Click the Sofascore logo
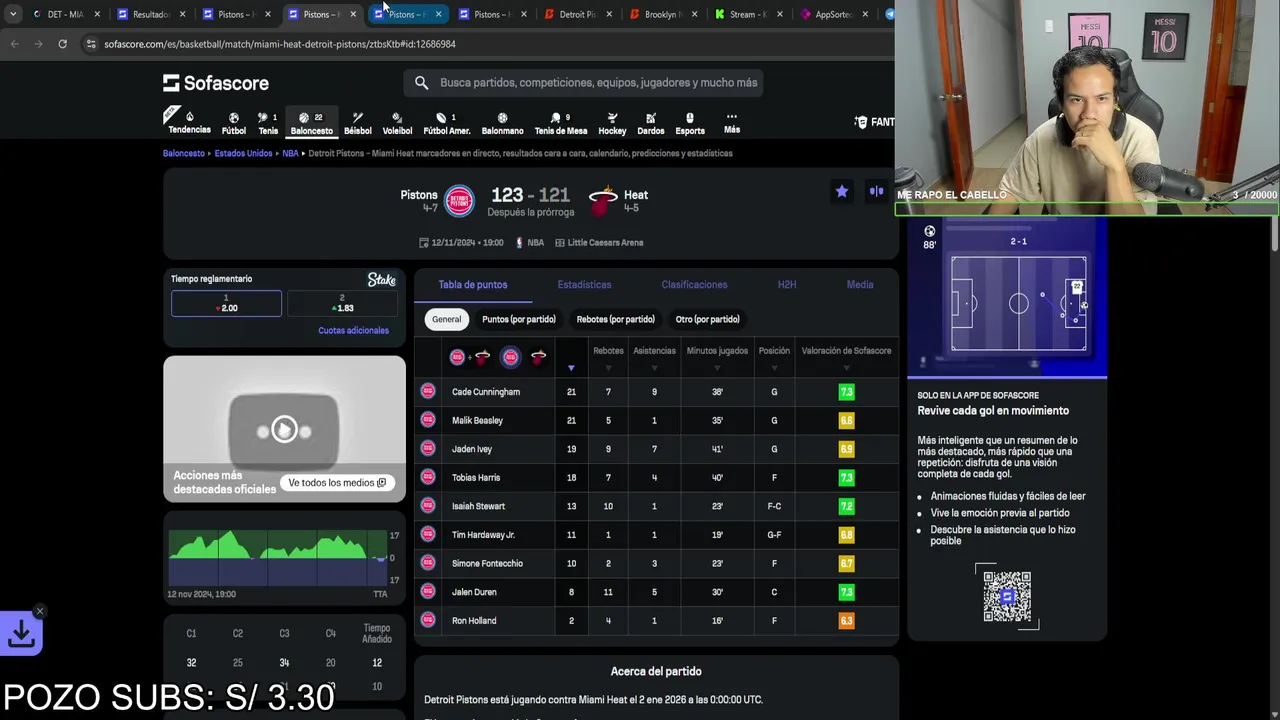 pos(216,83)
